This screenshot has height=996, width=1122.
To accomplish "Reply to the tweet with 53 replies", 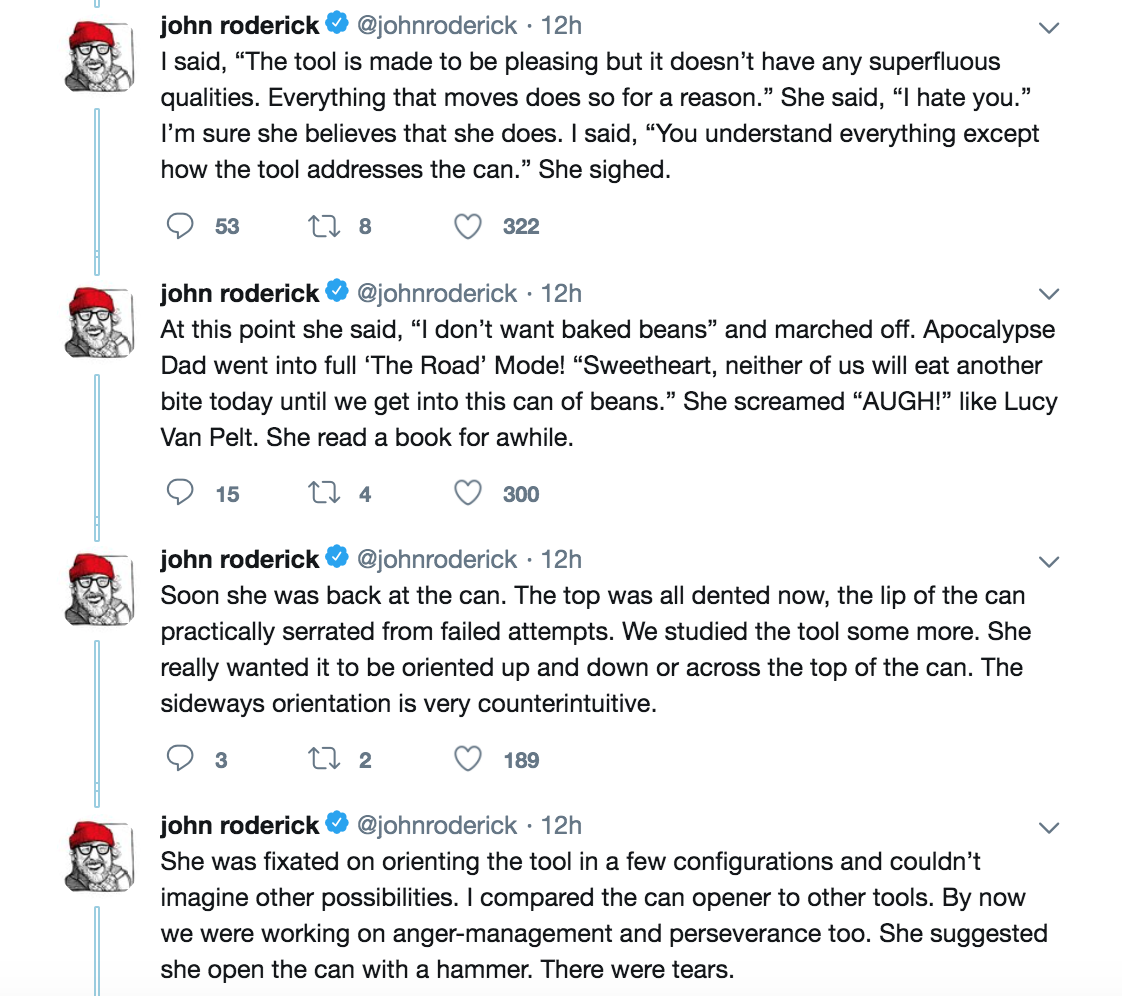I will (x=180, y=227).
